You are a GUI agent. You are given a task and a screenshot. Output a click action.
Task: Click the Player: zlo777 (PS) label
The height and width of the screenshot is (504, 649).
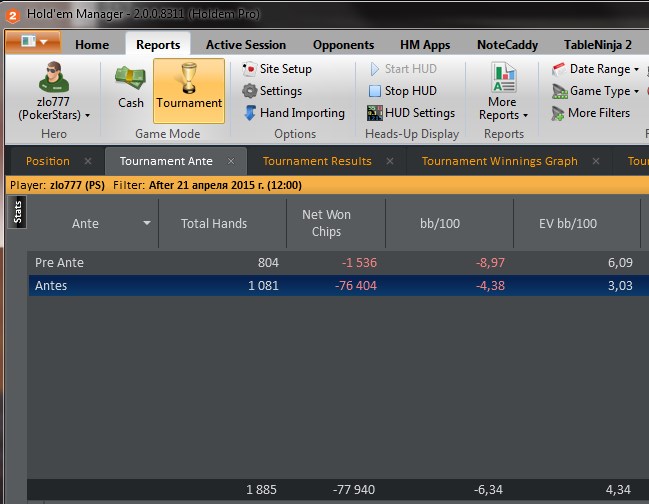(57, 185)
